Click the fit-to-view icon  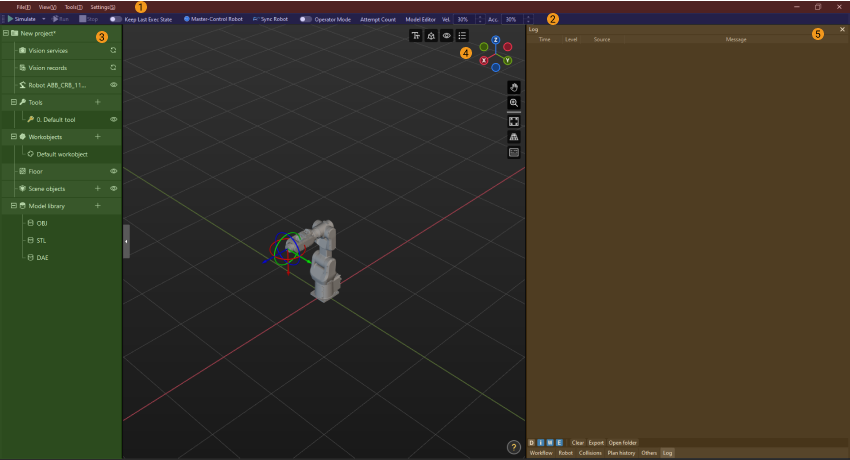tap(513, 121)
